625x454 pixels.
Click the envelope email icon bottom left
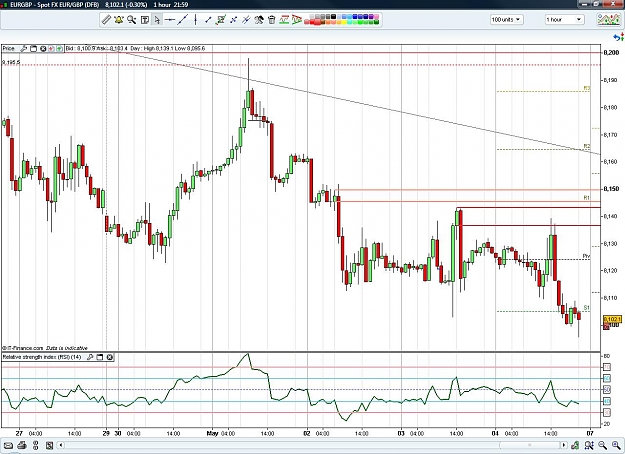[x=8, y=445]
